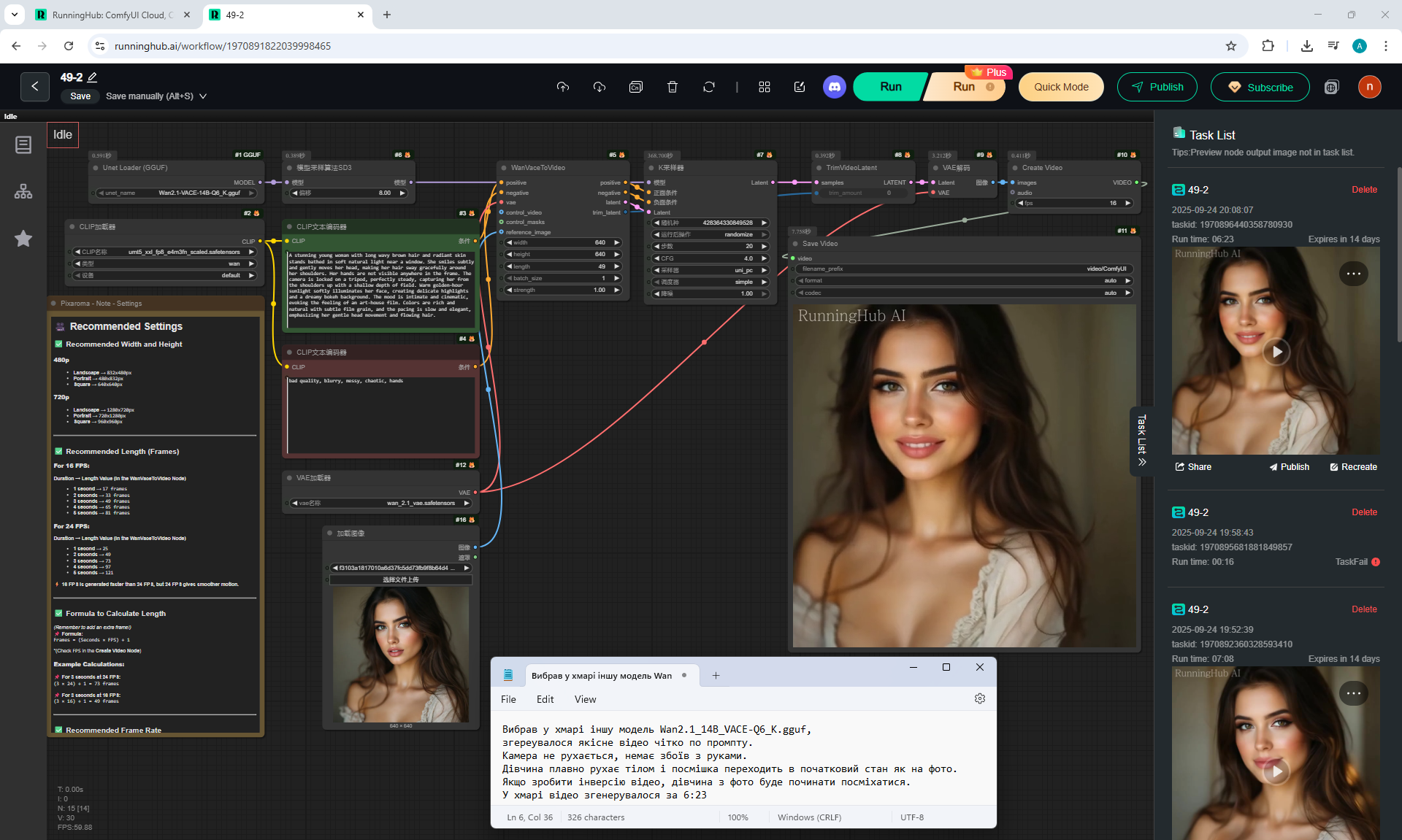Click the trash icon in the toolbar
The height and width of the screenshot is (840, 1402).
click(673, 87)
